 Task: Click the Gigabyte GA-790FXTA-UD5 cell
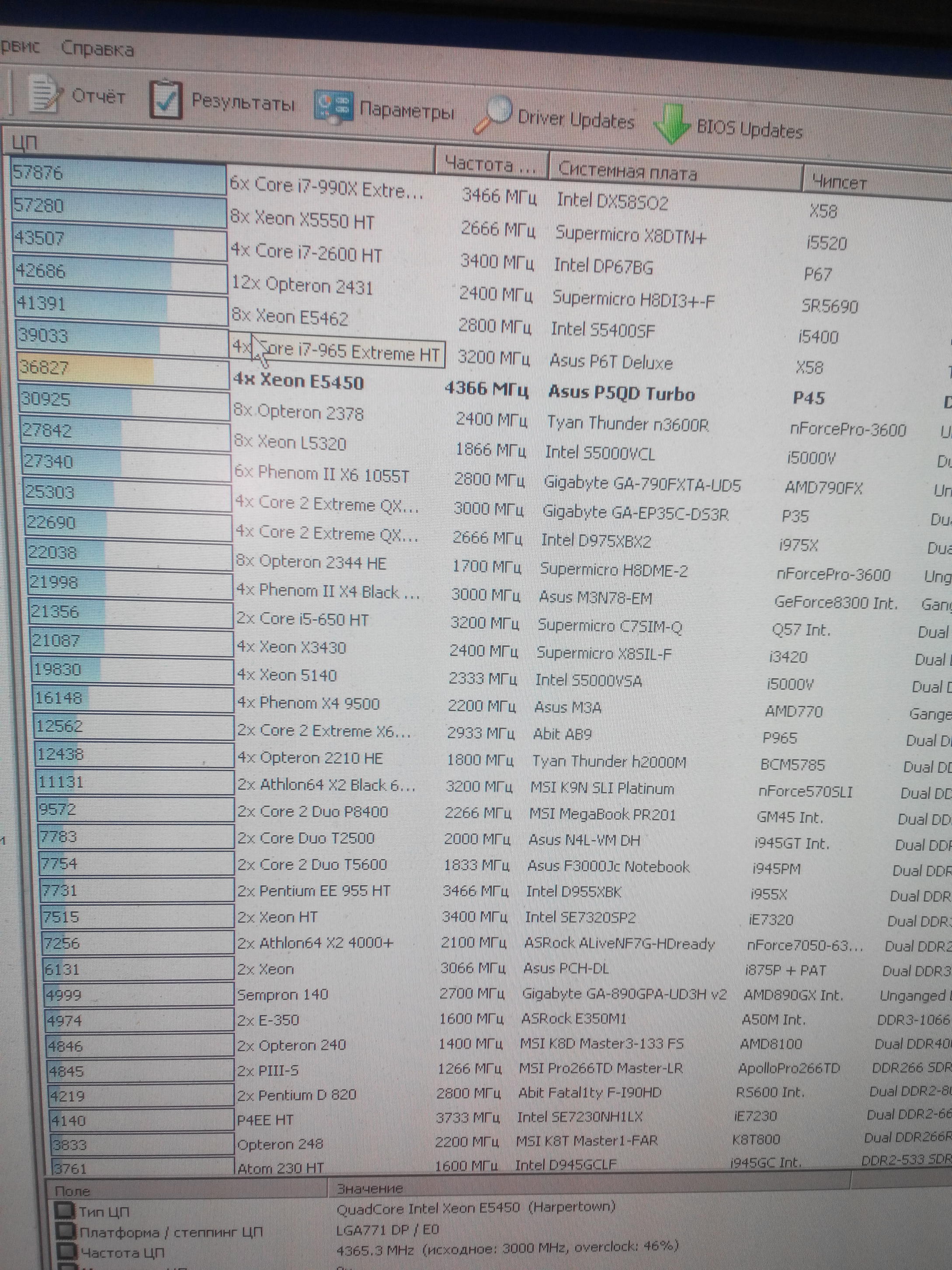click(x=643, y=484)
